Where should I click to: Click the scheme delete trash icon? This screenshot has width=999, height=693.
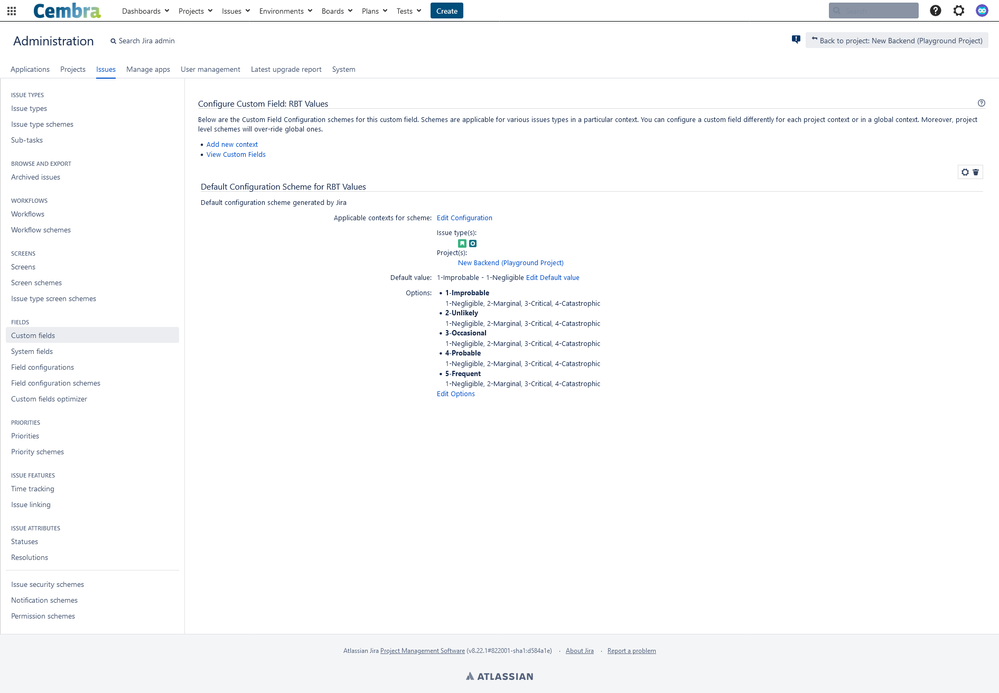point(975,172)
